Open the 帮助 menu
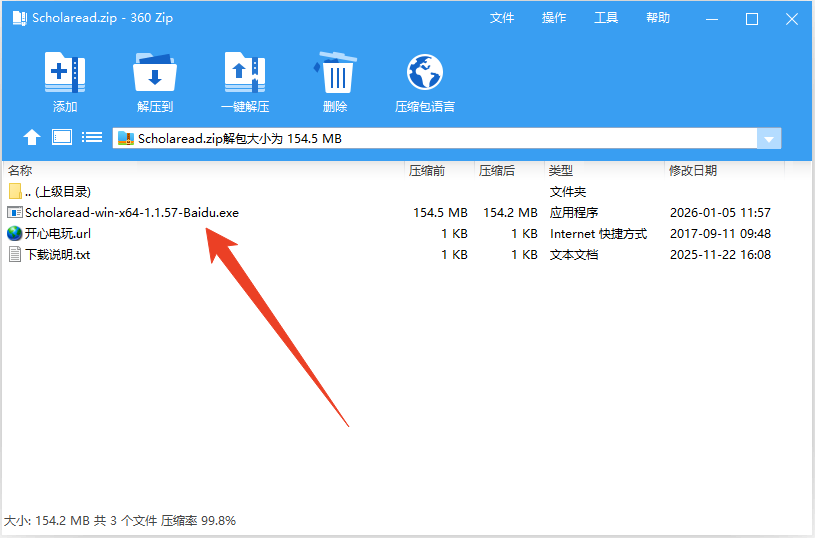This screenshot has height=538, width=815. point(658,18)
